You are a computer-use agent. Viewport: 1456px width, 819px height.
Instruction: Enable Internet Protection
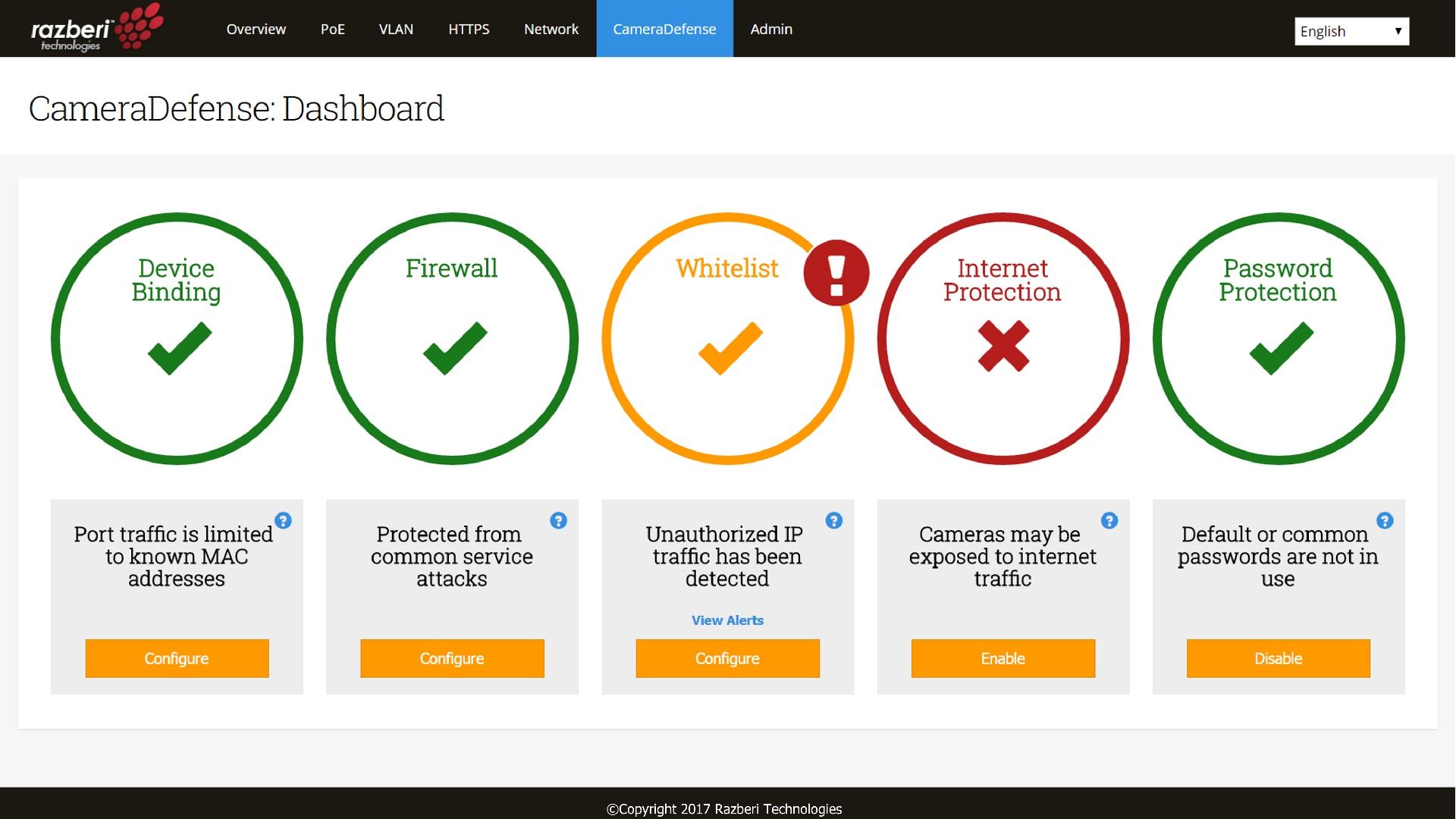(1003, 658)
